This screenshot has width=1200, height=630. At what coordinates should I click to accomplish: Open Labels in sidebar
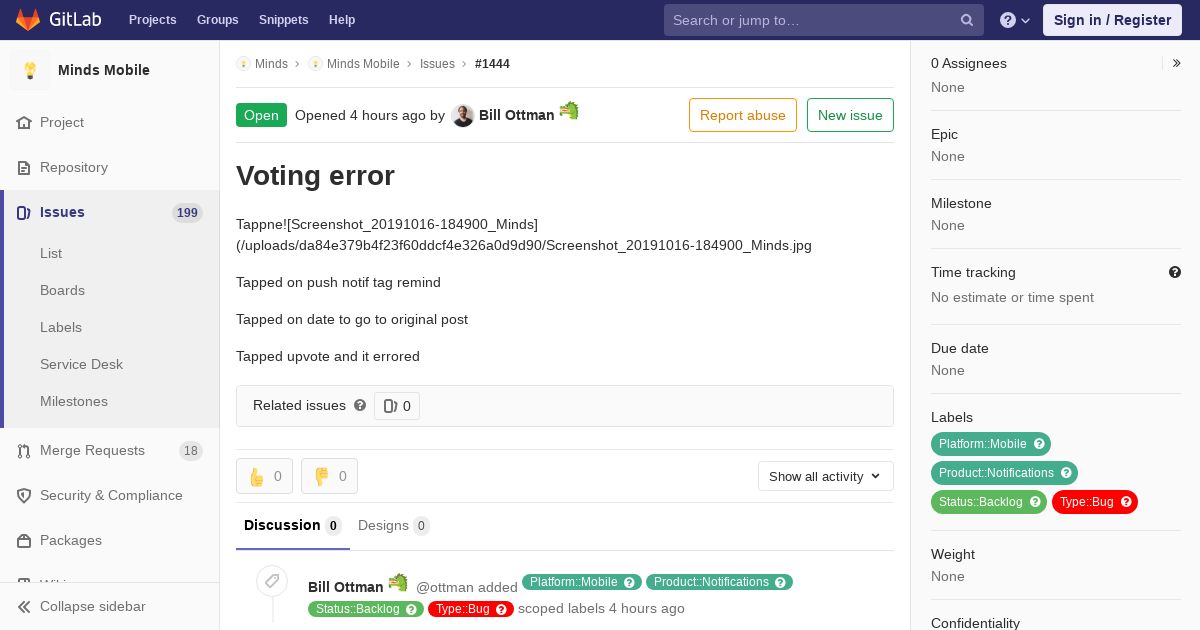click(61, 328)
